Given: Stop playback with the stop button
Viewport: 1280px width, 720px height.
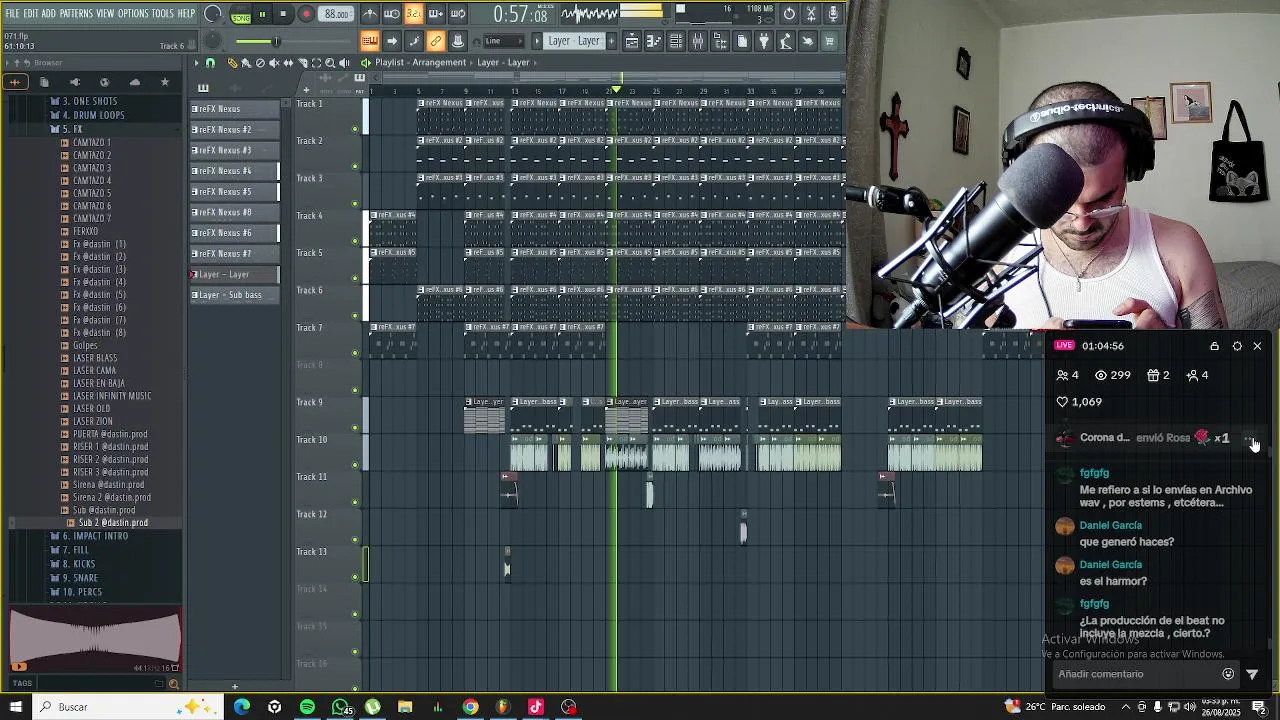Looking at the screenshot, I should coord(283,14).
